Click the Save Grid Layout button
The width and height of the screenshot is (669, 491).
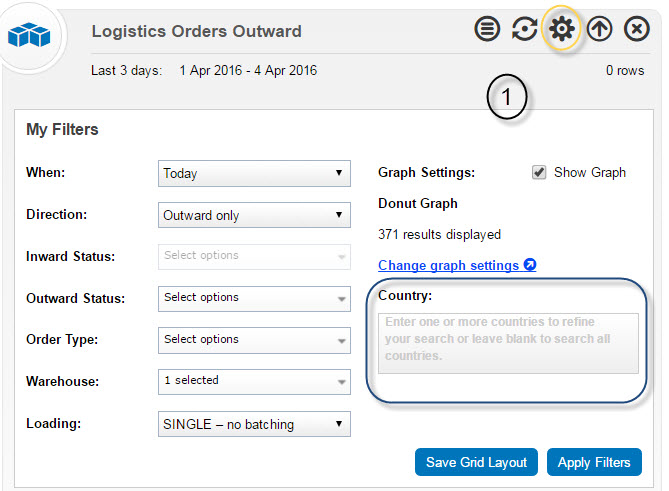[476, 462]
